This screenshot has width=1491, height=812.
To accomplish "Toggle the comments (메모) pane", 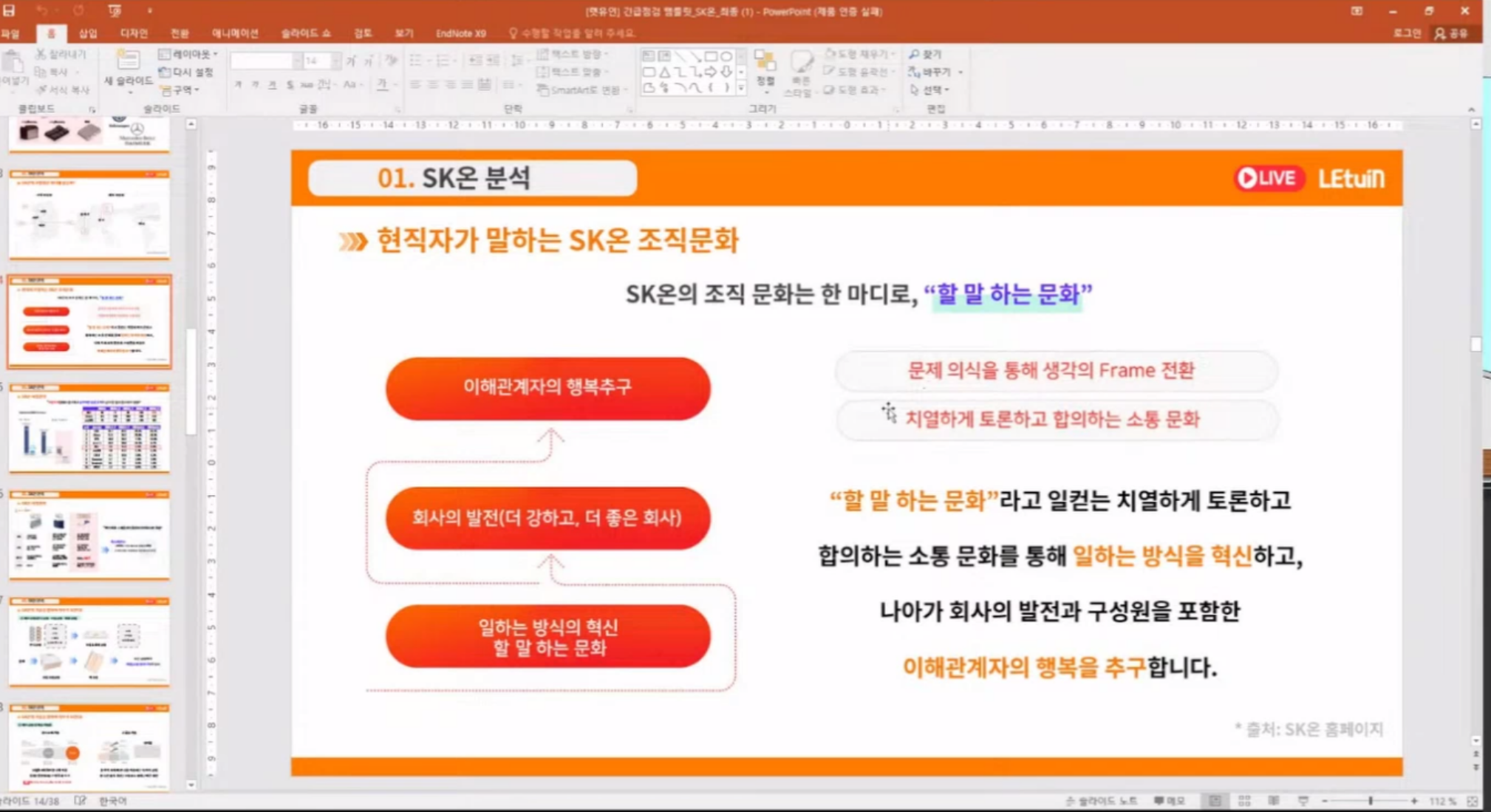I will point(1170,801).
